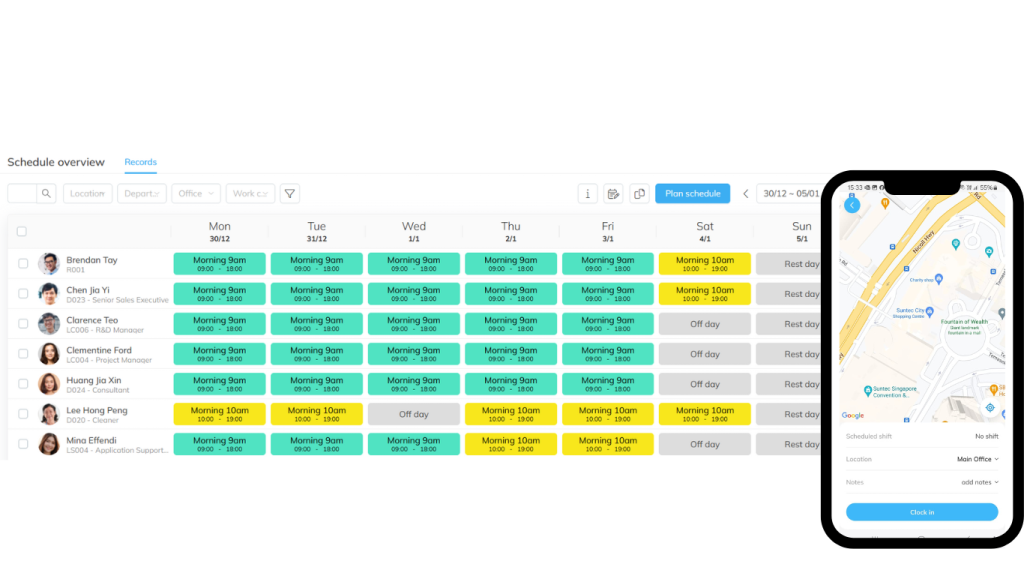Open the advanced filter funnel icon

(x=290, y=193)
